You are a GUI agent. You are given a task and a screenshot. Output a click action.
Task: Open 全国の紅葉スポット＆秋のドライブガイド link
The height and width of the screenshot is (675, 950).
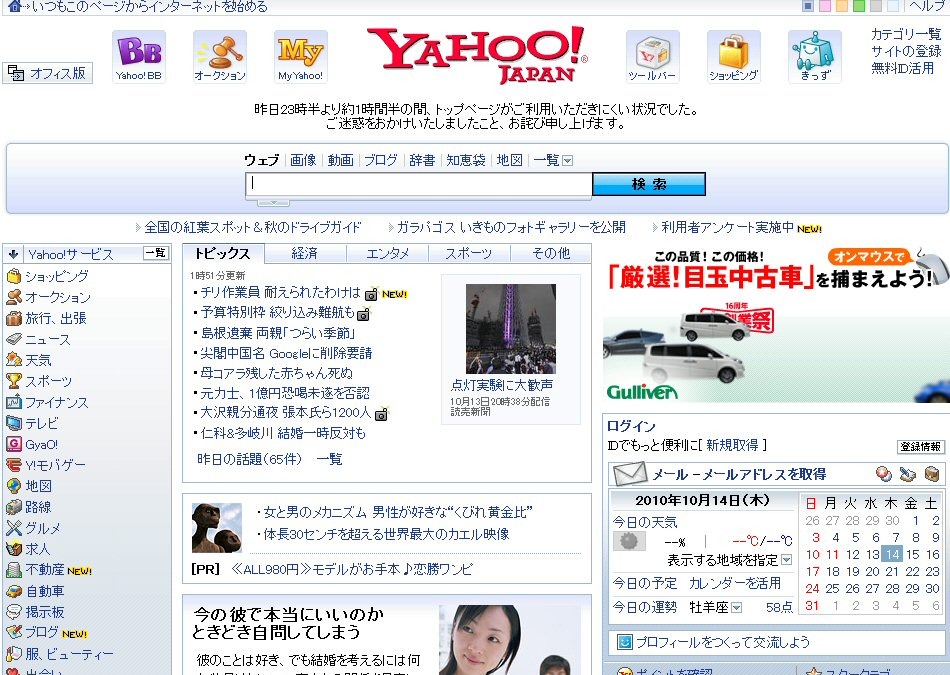point(253,227)
